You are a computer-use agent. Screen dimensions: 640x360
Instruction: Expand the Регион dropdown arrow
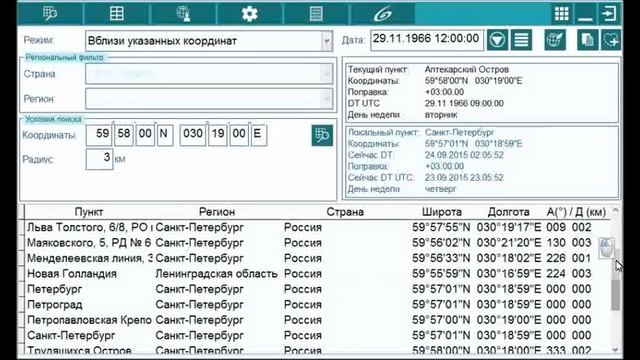point(327,99)
